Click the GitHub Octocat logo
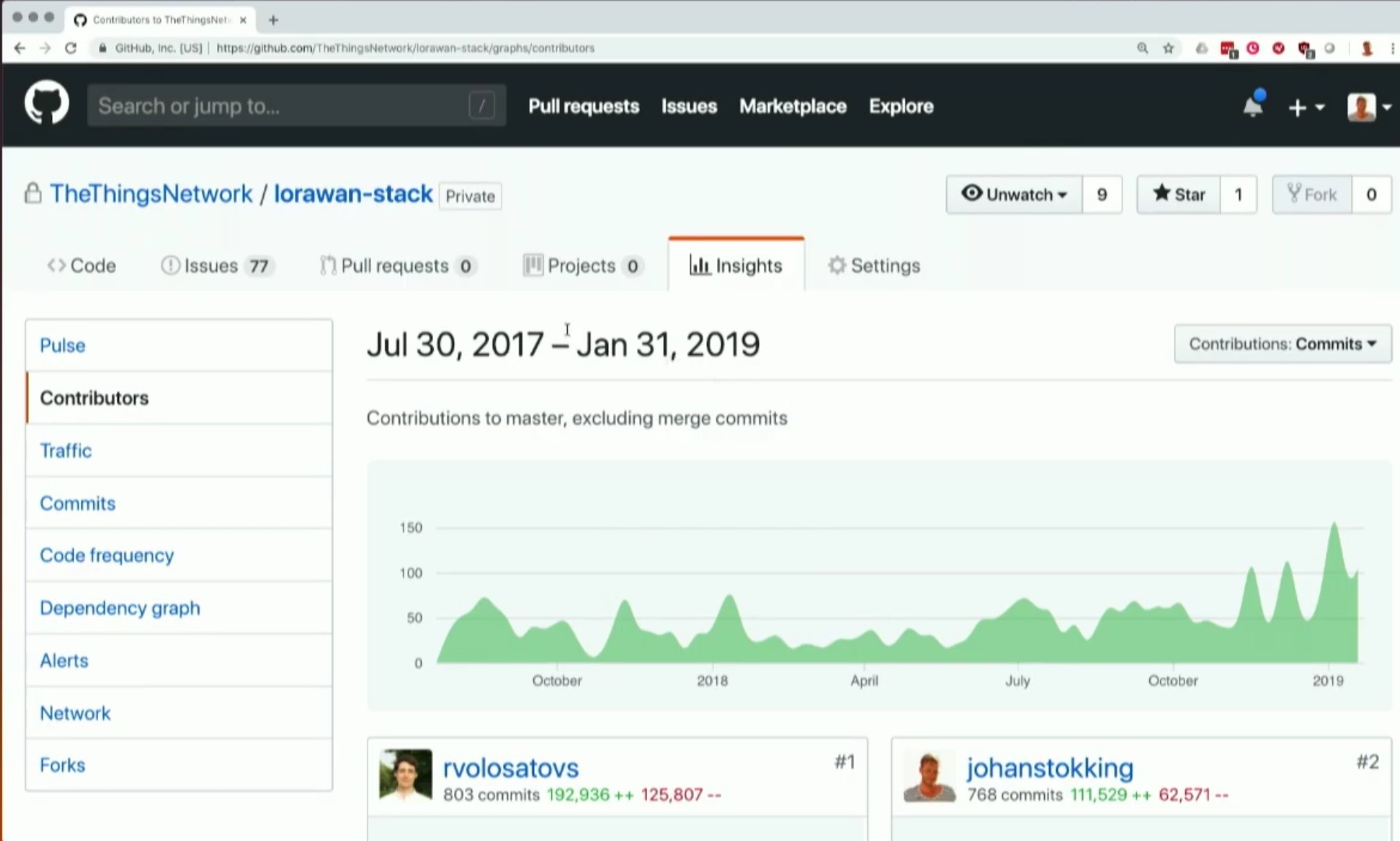 click(x=47, y=103)
